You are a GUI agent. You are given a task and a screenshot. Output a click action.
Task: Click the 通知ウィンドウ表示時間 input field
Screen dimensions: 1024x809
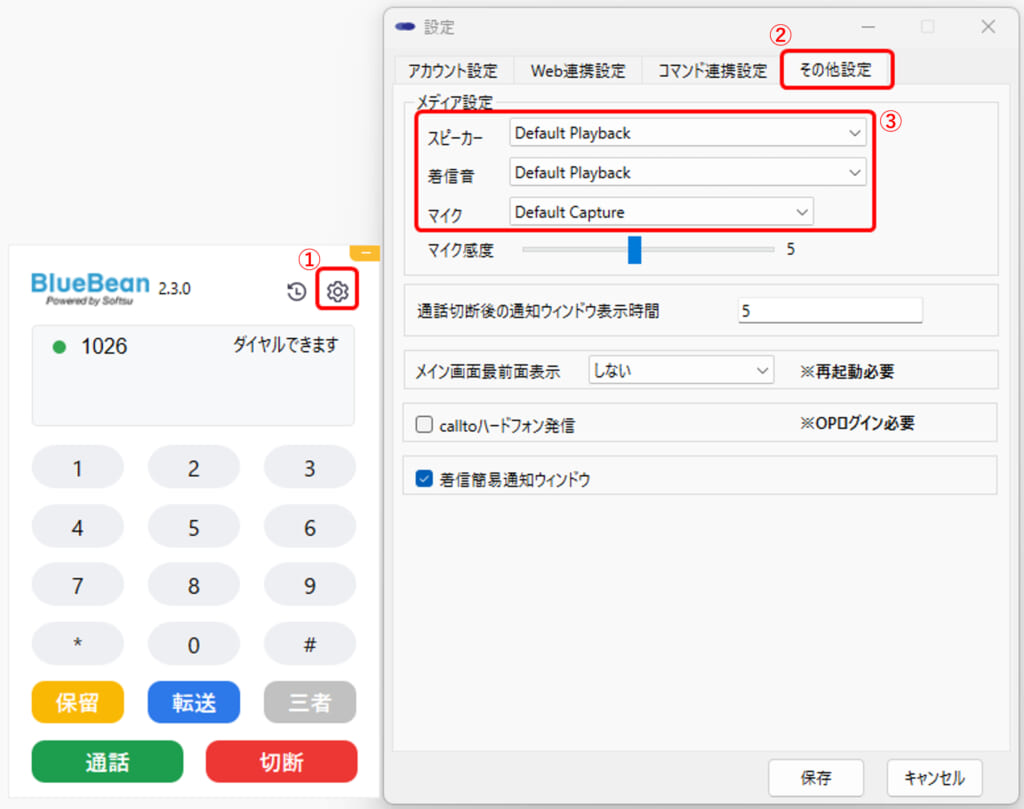click(829, 311)
